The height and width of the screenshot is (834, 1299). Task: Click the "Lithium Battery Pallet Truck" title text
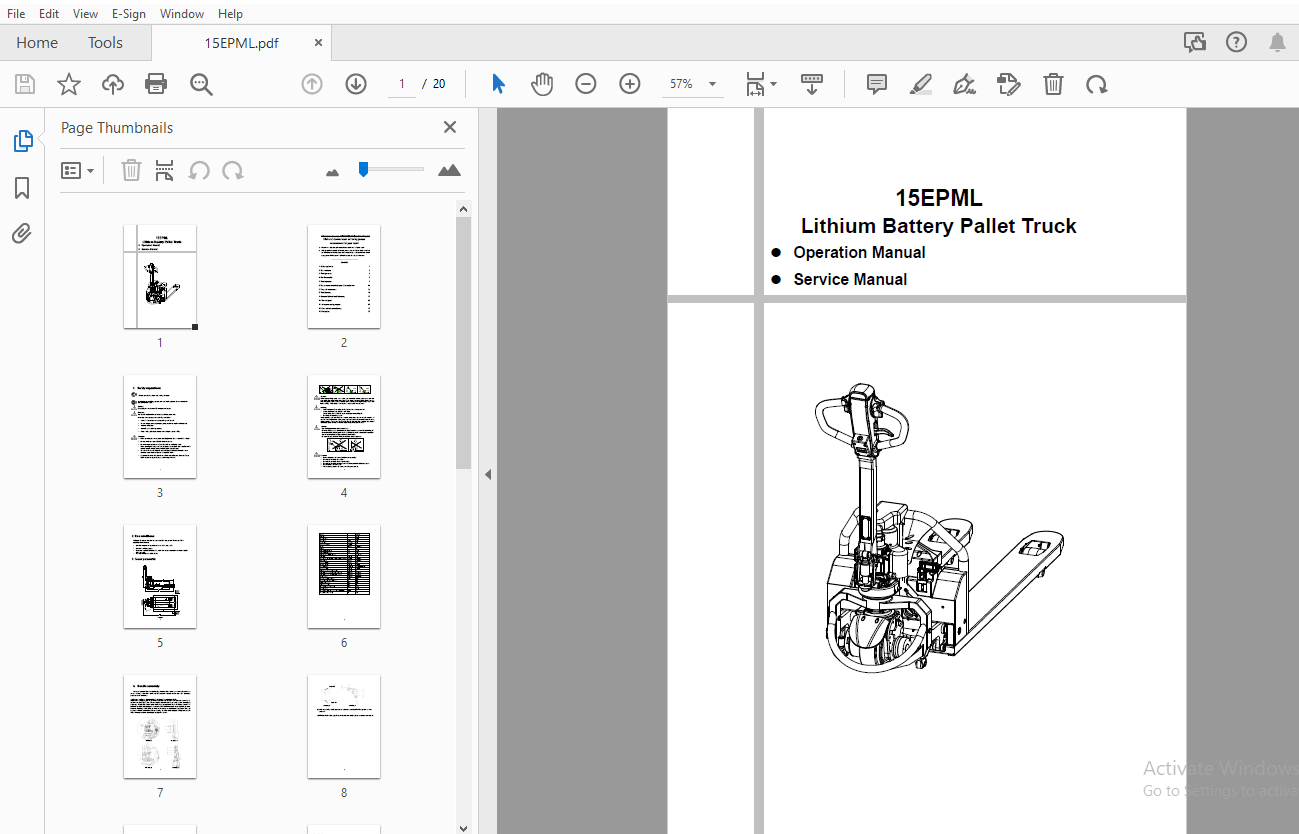pos(939,226)
